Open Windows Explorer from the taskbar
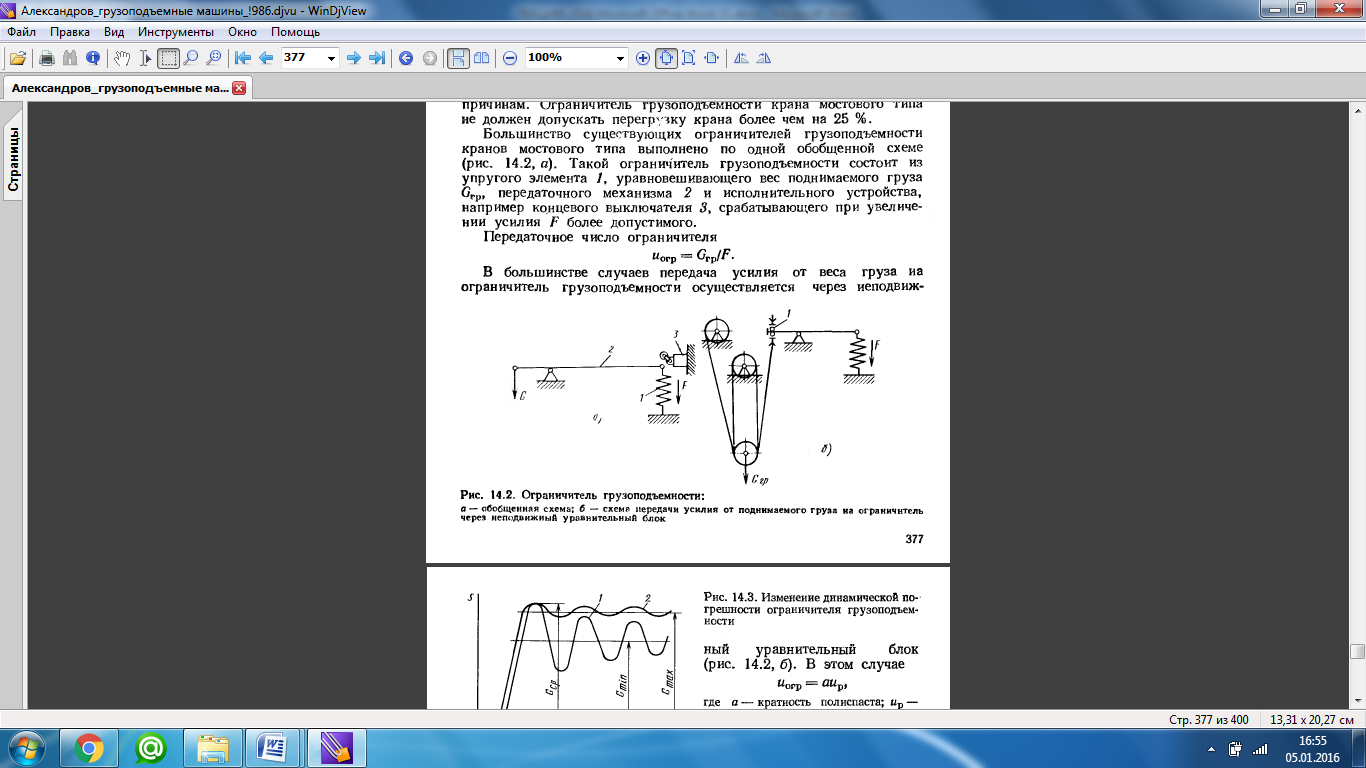Image resolution: width=1366 pixels, height=768 pixels. tap(213, 747)
